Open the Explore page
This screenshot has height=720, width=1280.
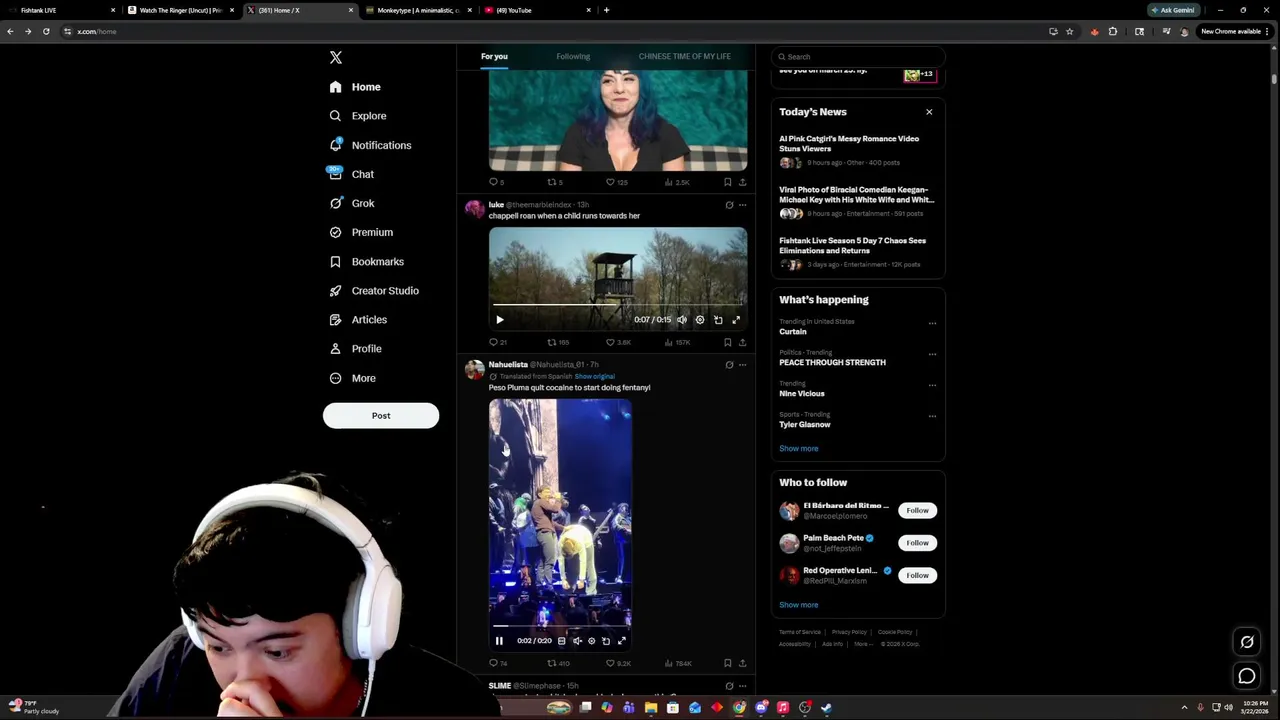[357, 116]
